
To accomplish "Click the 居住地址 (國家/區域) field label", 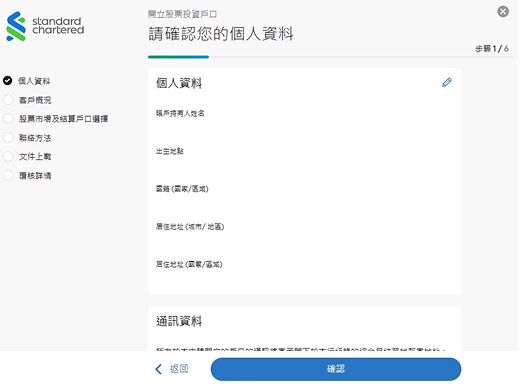I will (189, 265).
